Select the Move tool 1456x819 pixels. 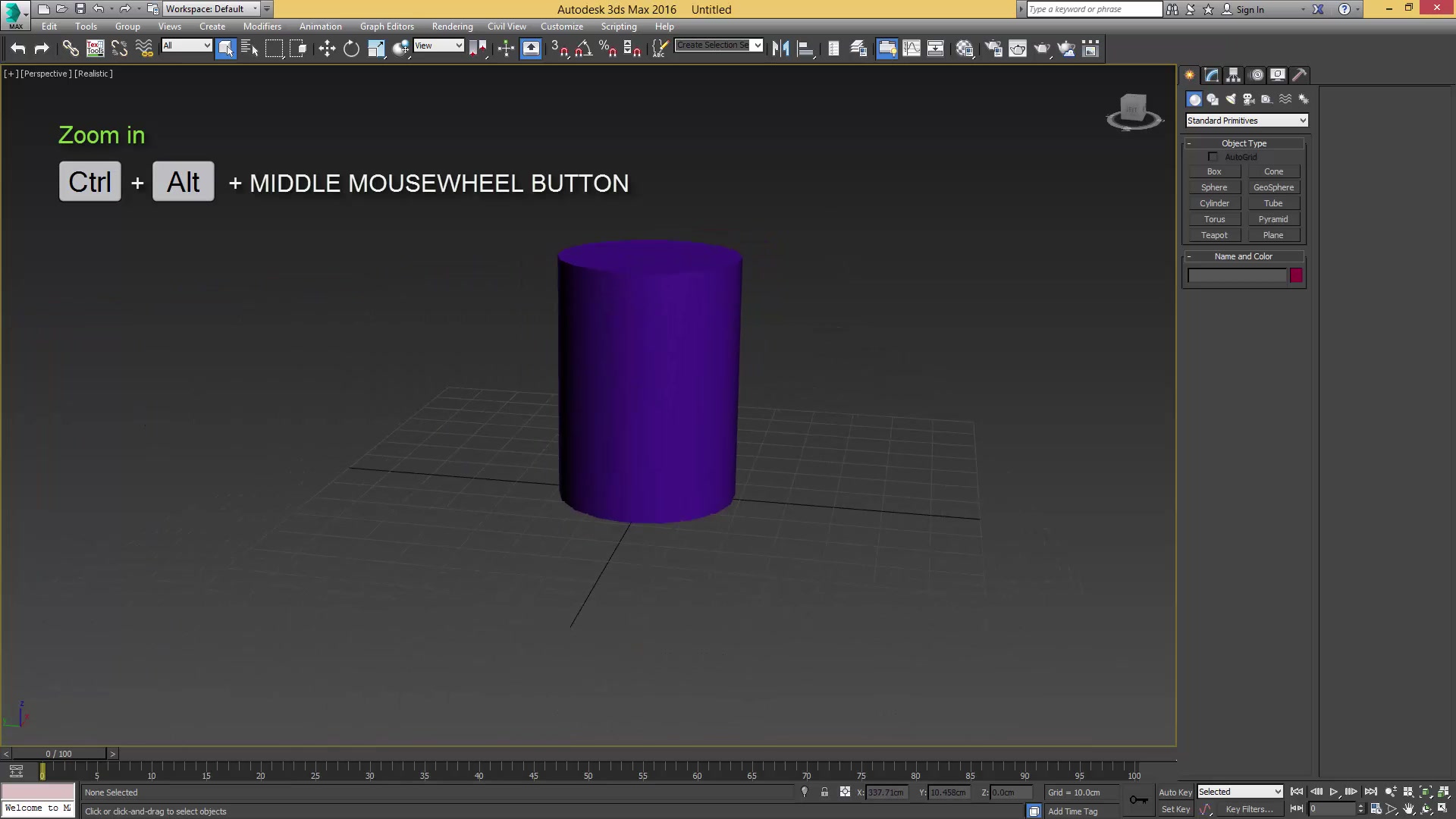[327, 49]
